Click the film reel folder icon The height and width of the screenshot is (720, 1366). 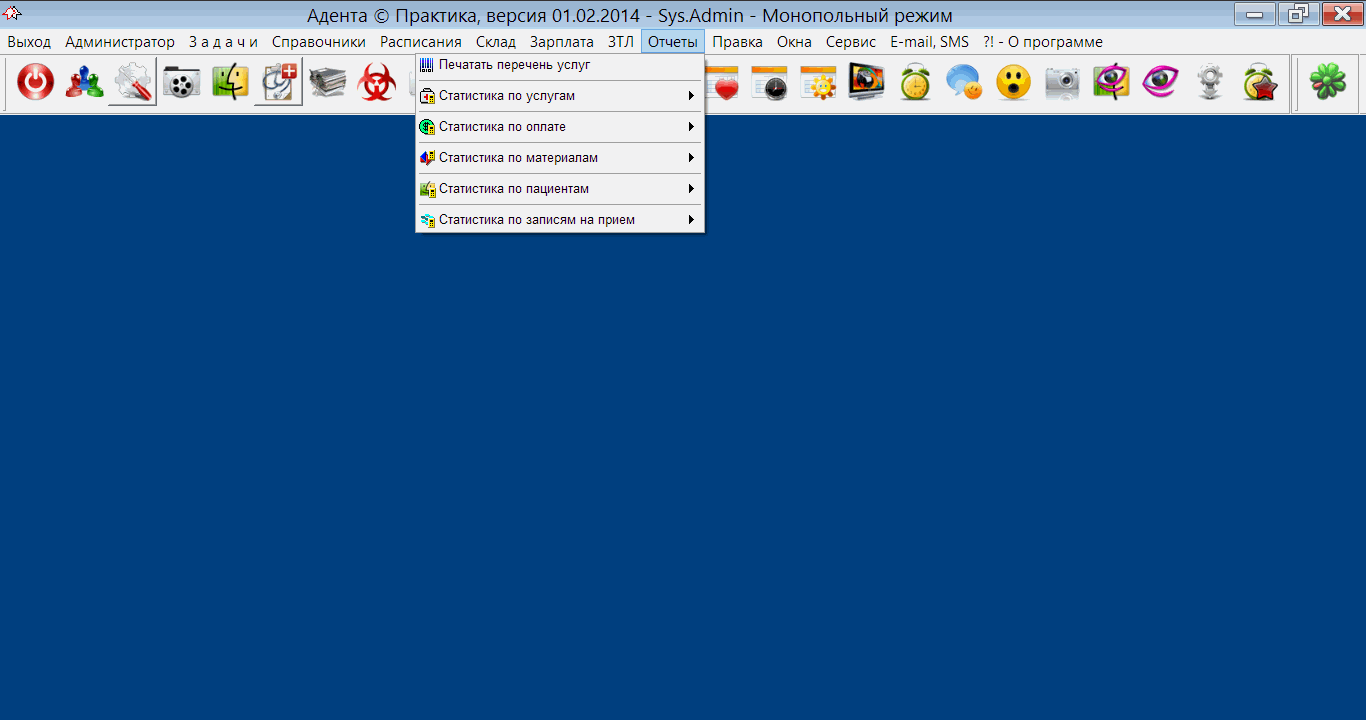coord(181,83)
